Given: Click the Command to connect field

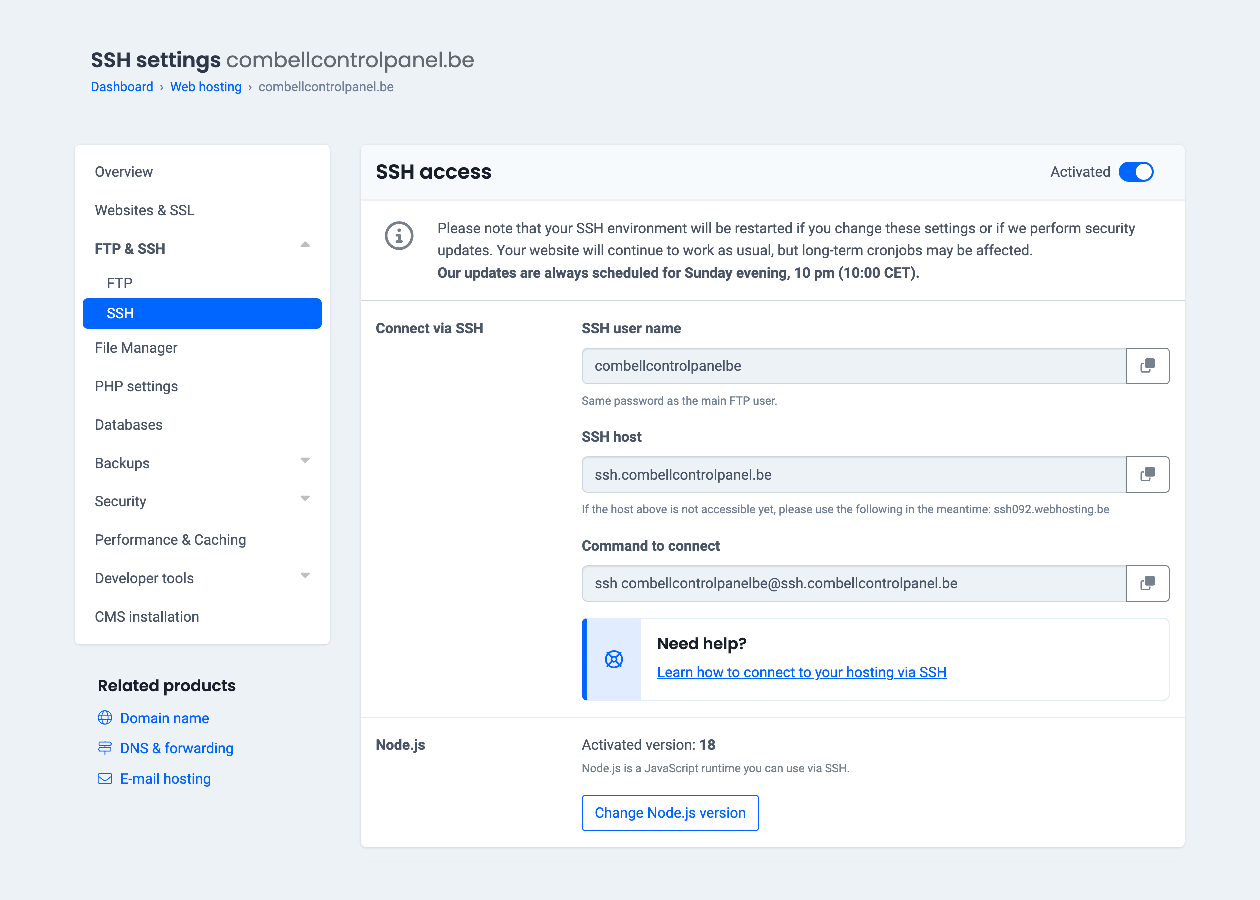Looking at the screenshot, I should click(x=854, y=583).
